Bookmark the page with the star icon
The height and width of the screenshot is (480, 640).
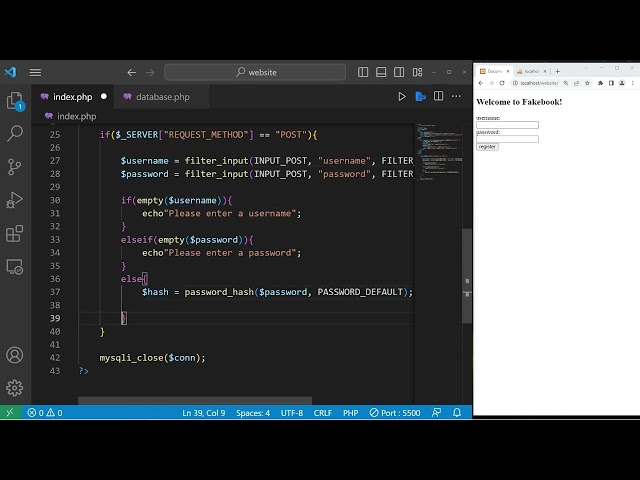(587, 83)
